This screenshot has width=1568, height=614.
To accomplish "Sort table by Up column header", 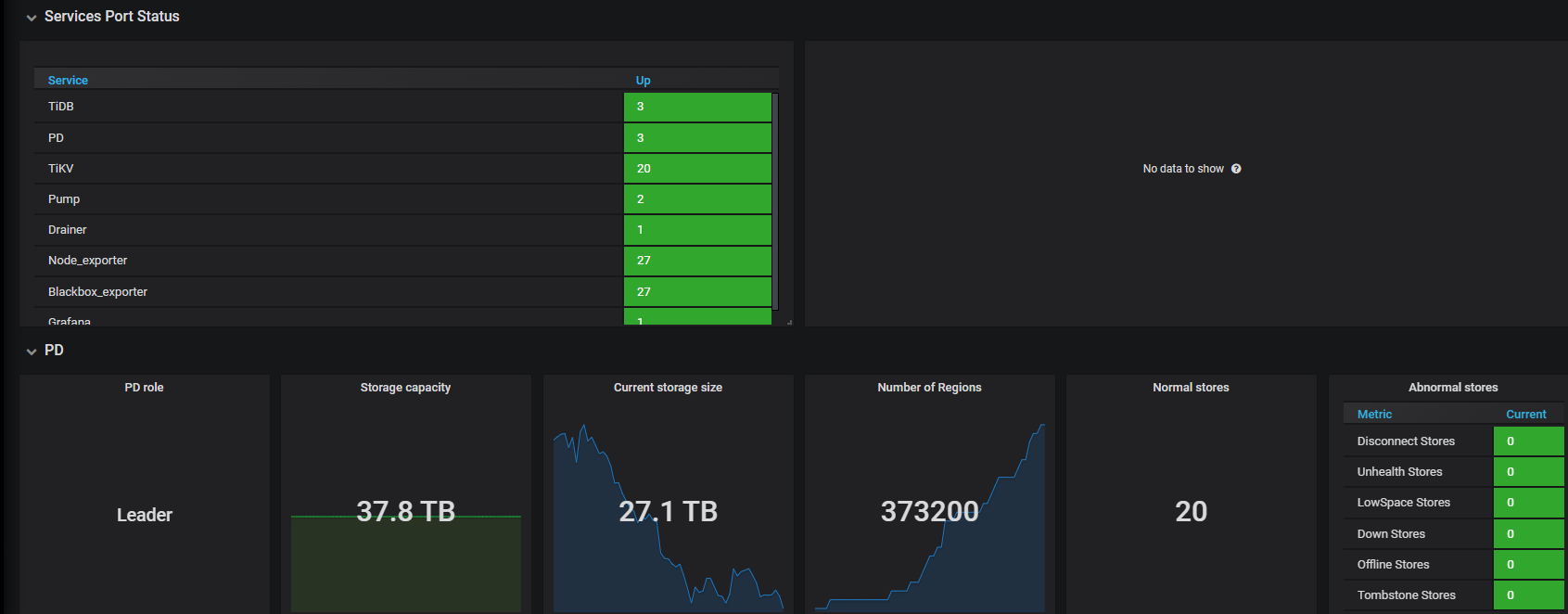I will 643,81.
